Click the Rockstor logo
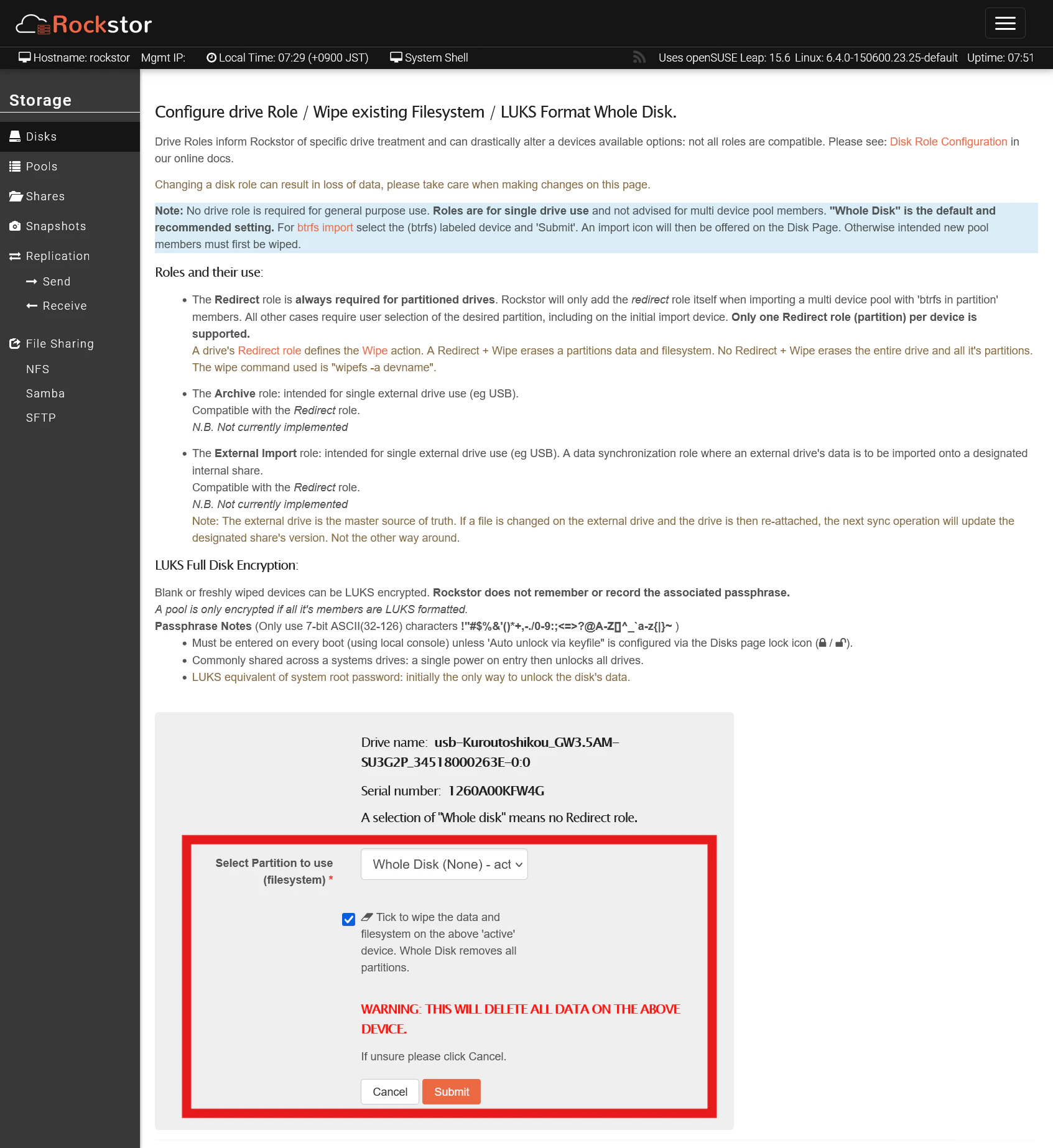Screen dimensions: 1053x1148 coord(84,24)
